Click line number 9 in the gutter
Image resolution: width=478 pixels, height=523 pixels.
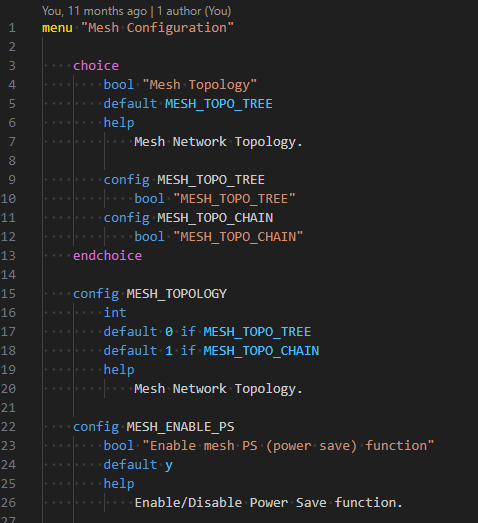12,180
